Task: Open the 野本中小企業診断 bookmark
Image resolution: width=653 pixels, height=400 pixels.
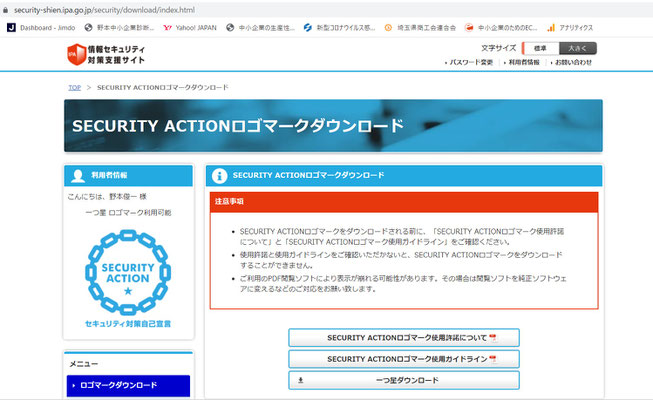Action: 119,28
